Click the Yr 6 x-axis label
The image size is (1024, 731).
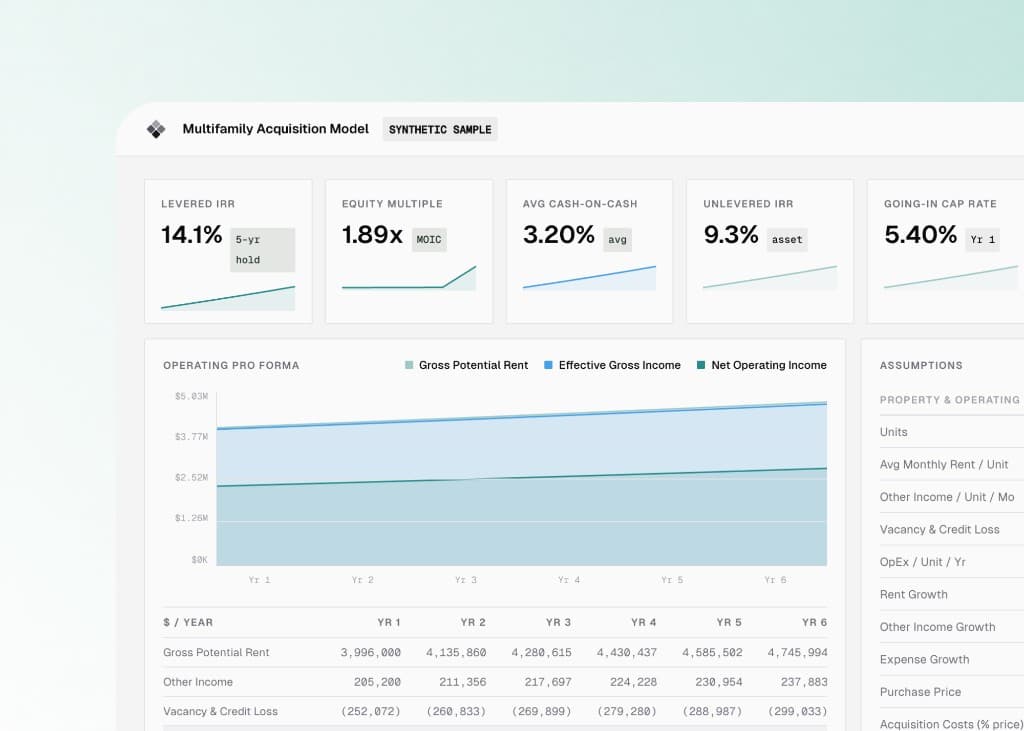775,579
